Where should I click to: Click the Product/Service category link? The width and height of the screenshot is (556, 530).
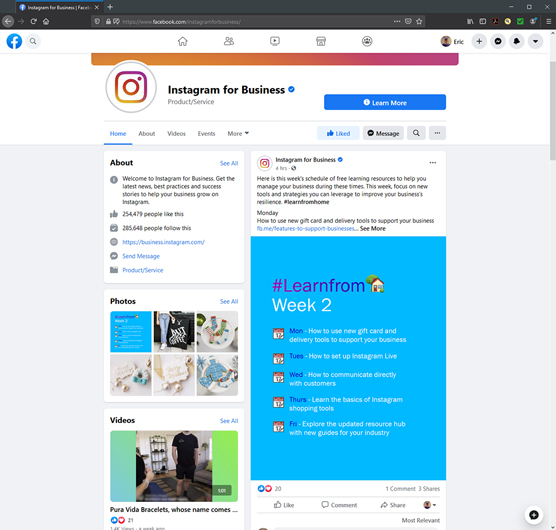(x=143, y=270)
